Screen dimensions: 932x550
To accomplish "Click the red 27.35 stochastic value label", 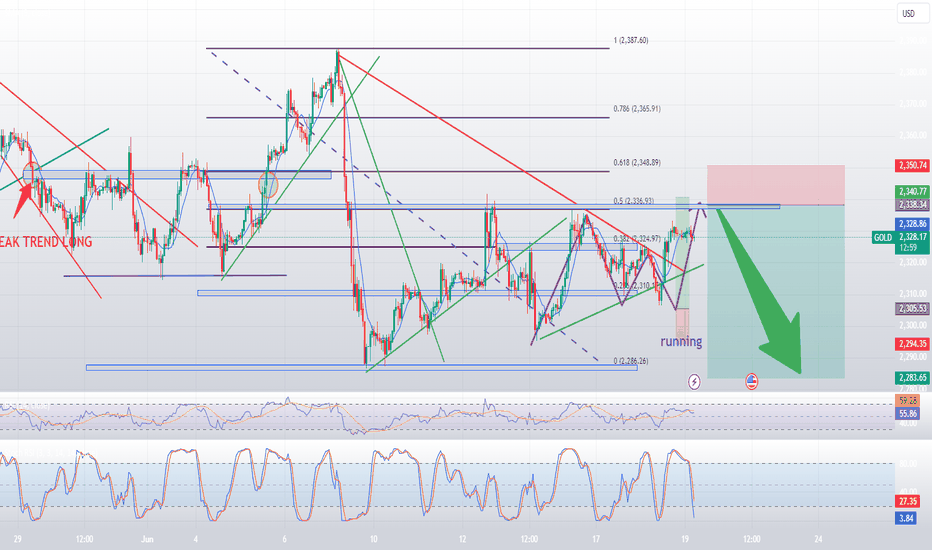I will (906, 502).
